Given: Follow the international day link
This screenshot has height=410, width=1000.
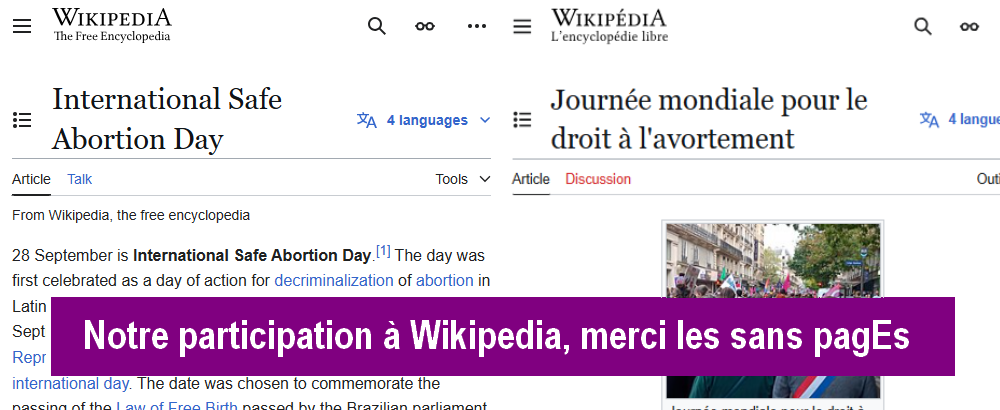Looking at the screenshot, I should pos(71,384).
